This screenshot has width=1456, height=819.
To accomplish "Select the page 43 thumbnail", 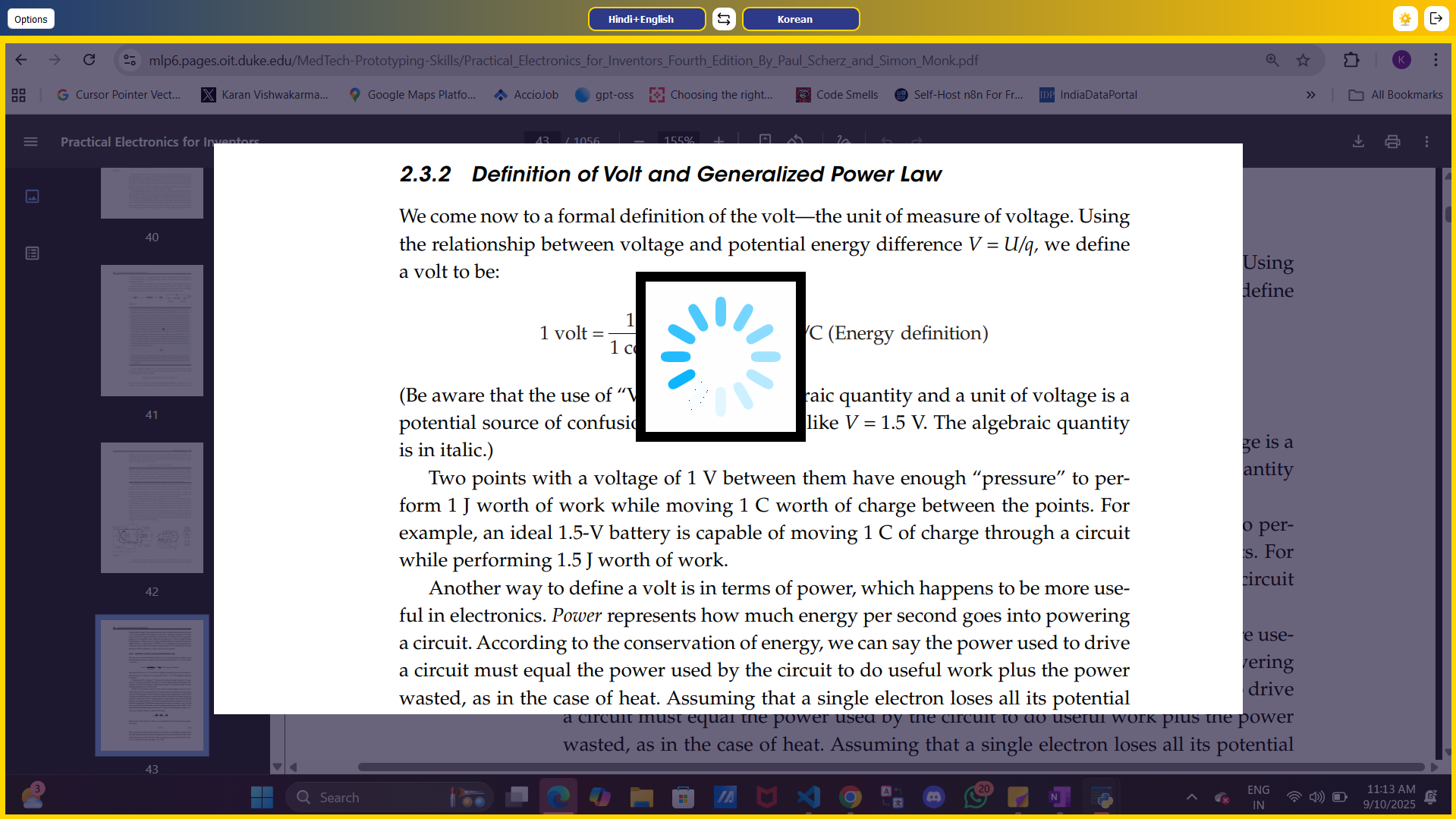I will point(152,685).
